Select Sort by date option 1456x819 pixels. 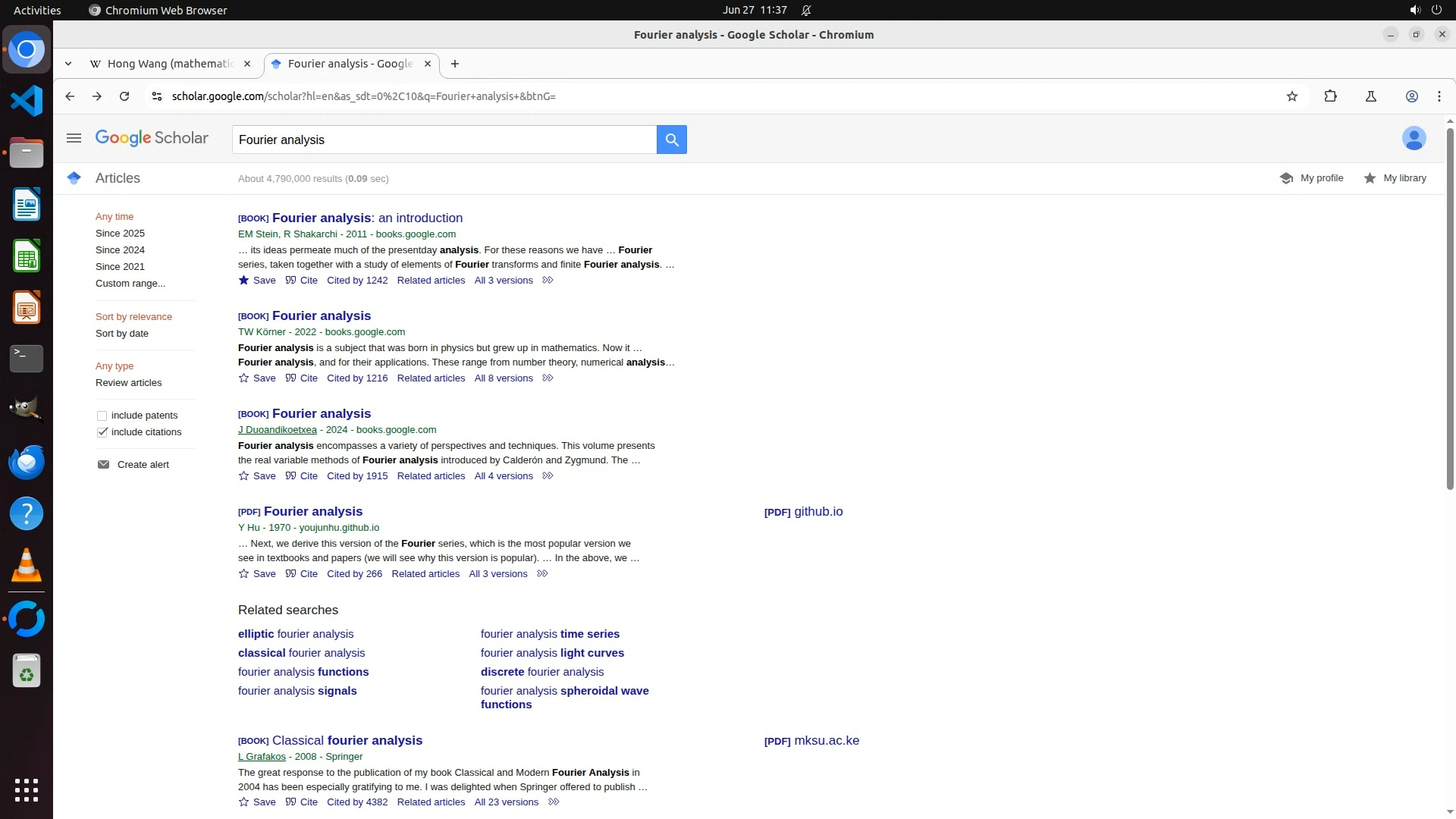122,334
